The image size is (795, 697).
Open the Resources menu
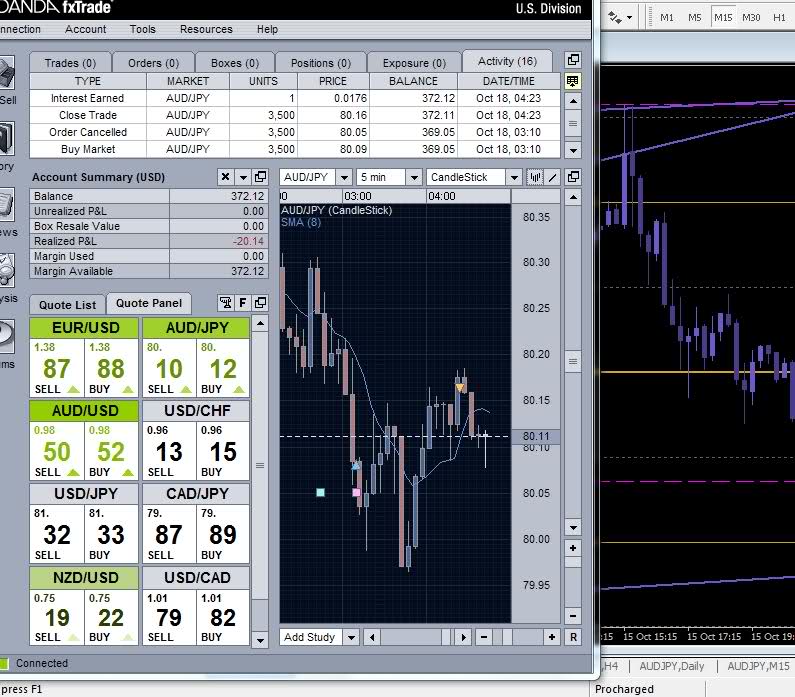[x=206, y=29]
